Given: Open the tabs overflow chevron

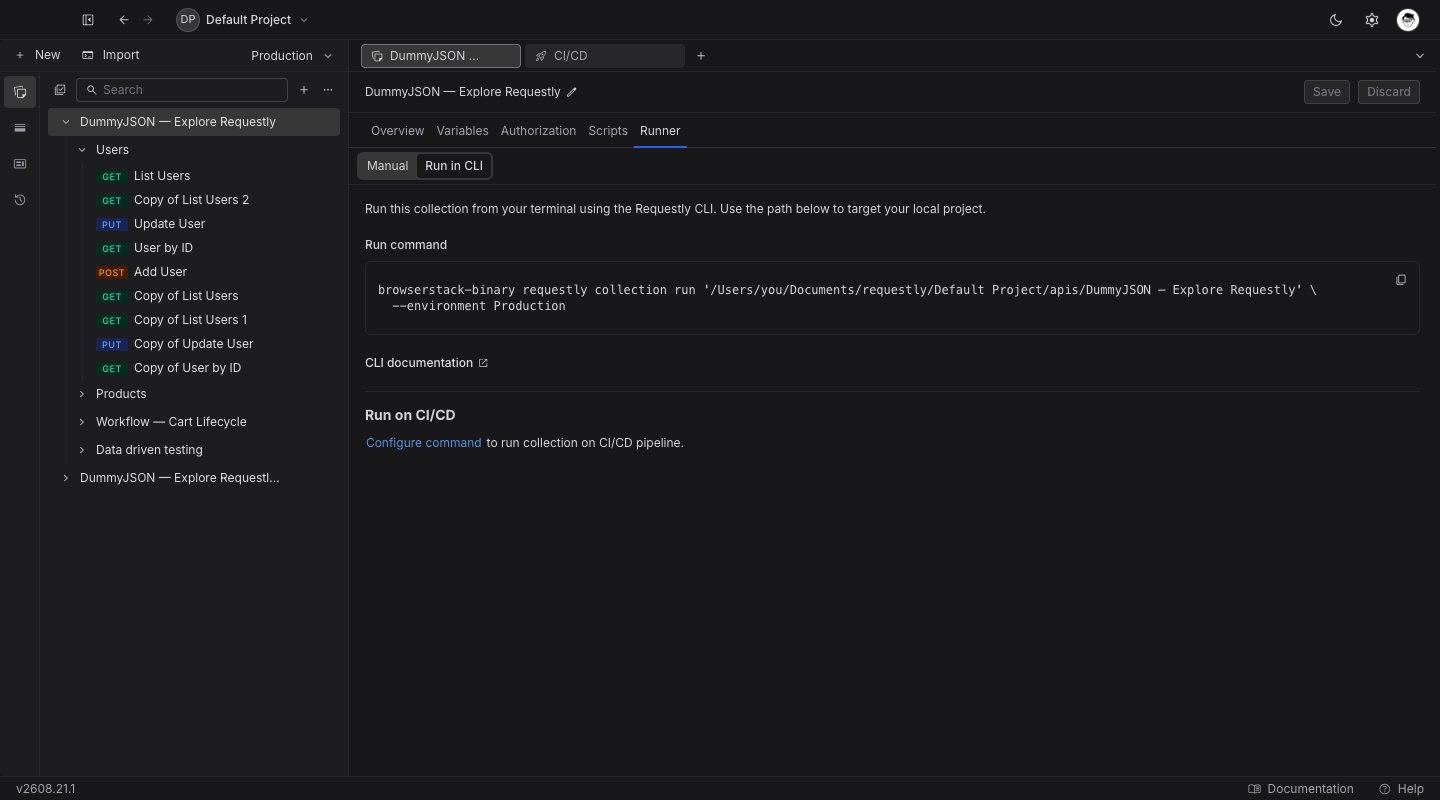Looking at the screenshot, I should point(1420,56).
